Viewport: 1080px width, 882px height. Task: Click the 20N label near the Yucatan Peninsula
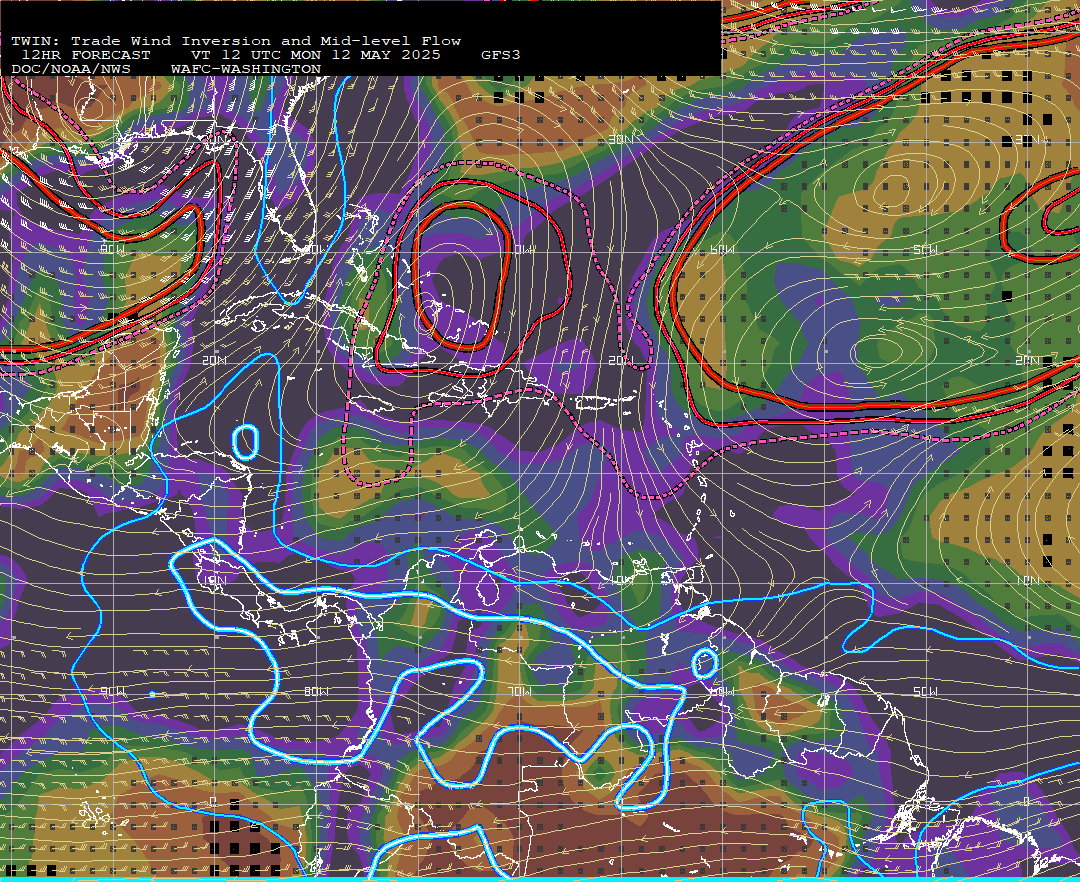pyautogui.click(x=214, y=360)
